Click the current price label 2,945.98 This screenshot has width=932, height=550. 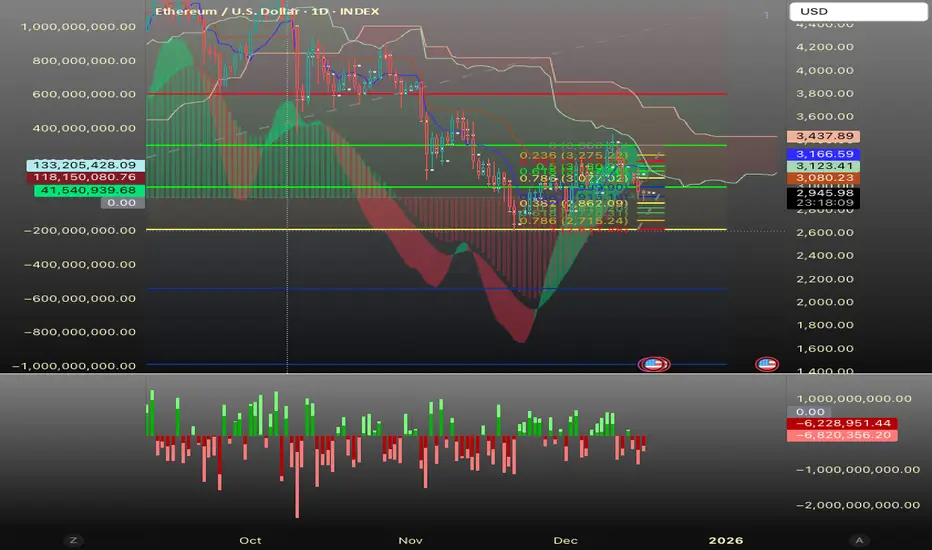tap(823, 193)
